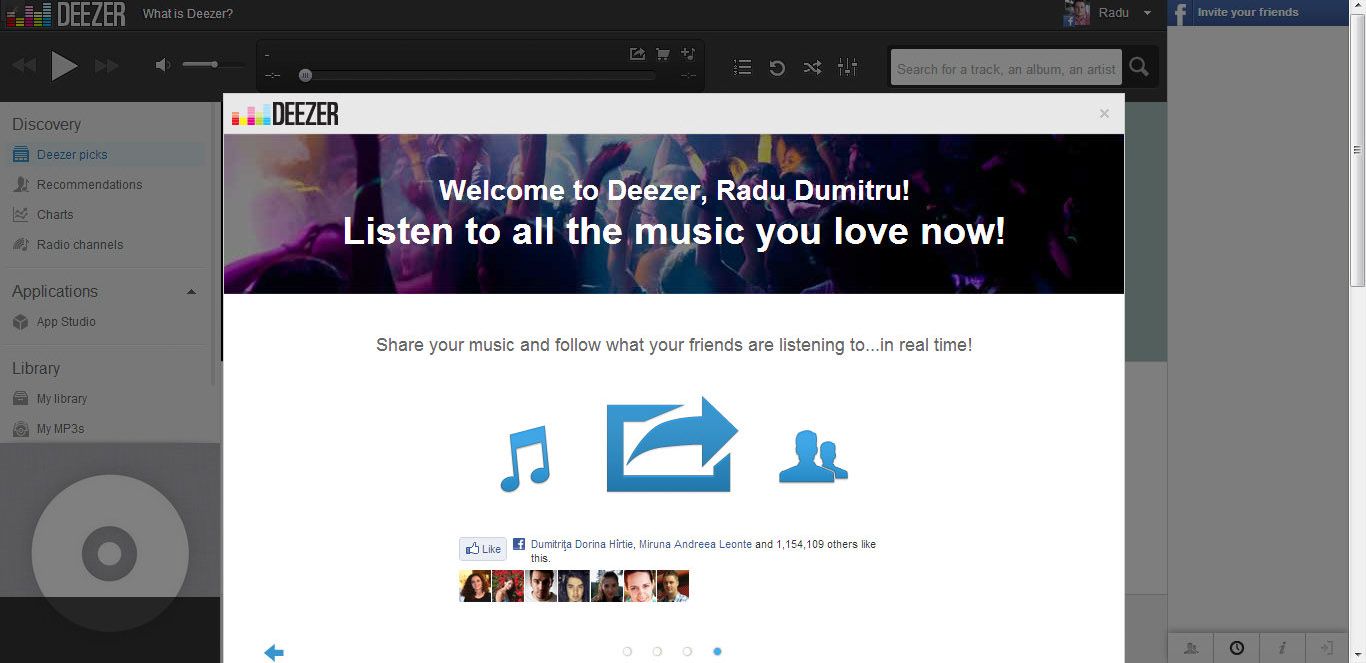Click collapse panel arrow icon bottom right
Image resolution: width=1366 pixels, height=663 pixels.
pos(1327,648)
